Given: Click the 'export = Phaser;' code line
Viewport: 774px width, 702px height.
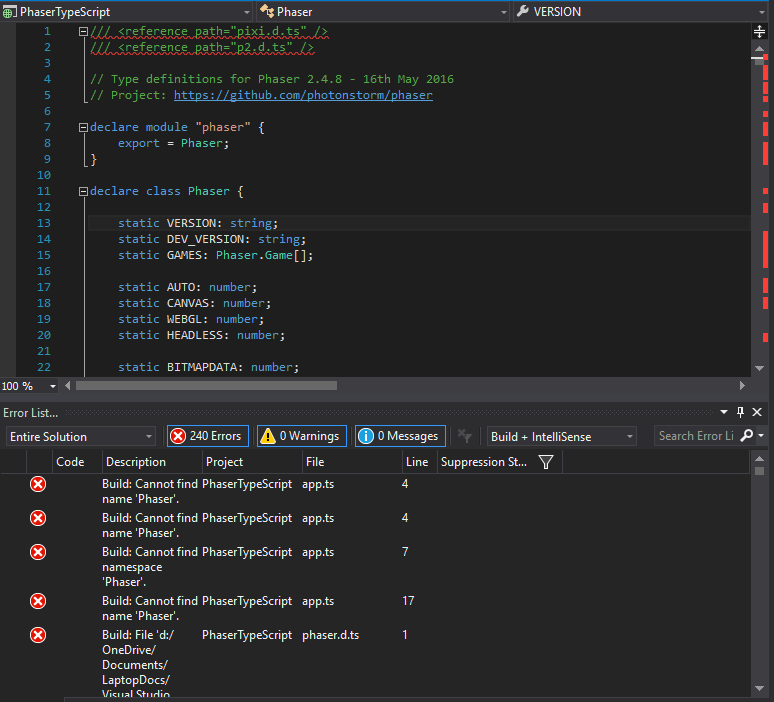Looking at the screenshot, I should (x=173, y=143).
